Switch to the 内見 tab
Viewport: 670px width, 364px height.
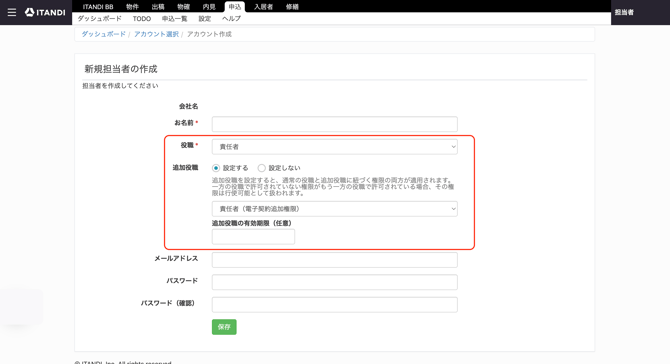click(x=209, y=6)
